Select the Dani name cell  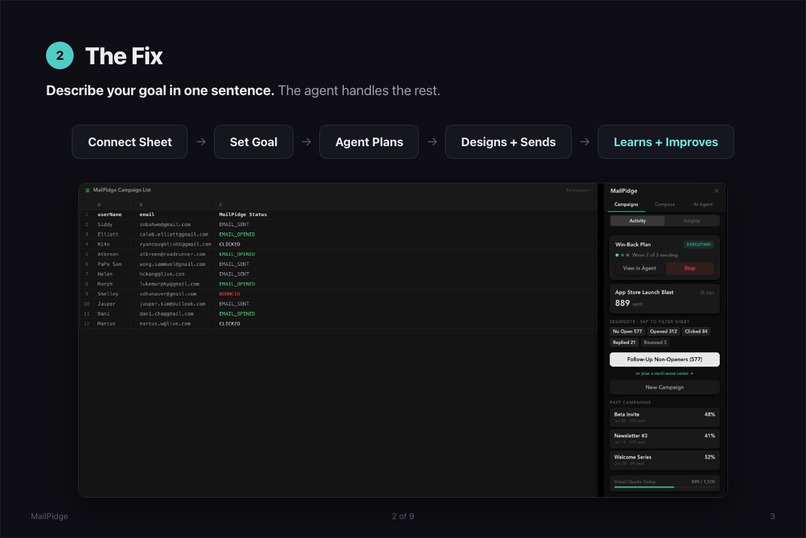pyautogui.click(x=103, y=314)
